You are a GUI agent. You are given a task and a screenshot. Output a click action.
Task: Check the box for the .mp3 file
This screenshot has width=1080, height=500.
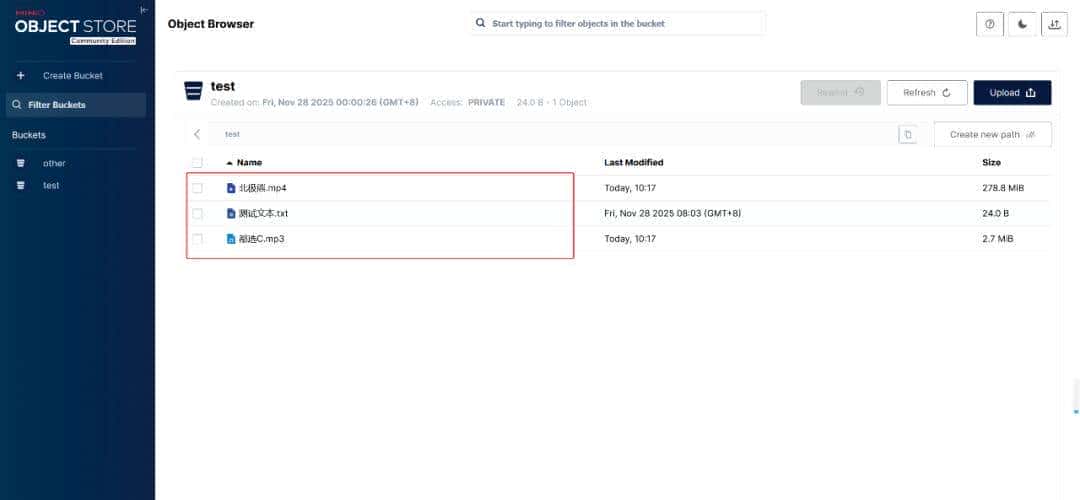click(x=198, y=239)
